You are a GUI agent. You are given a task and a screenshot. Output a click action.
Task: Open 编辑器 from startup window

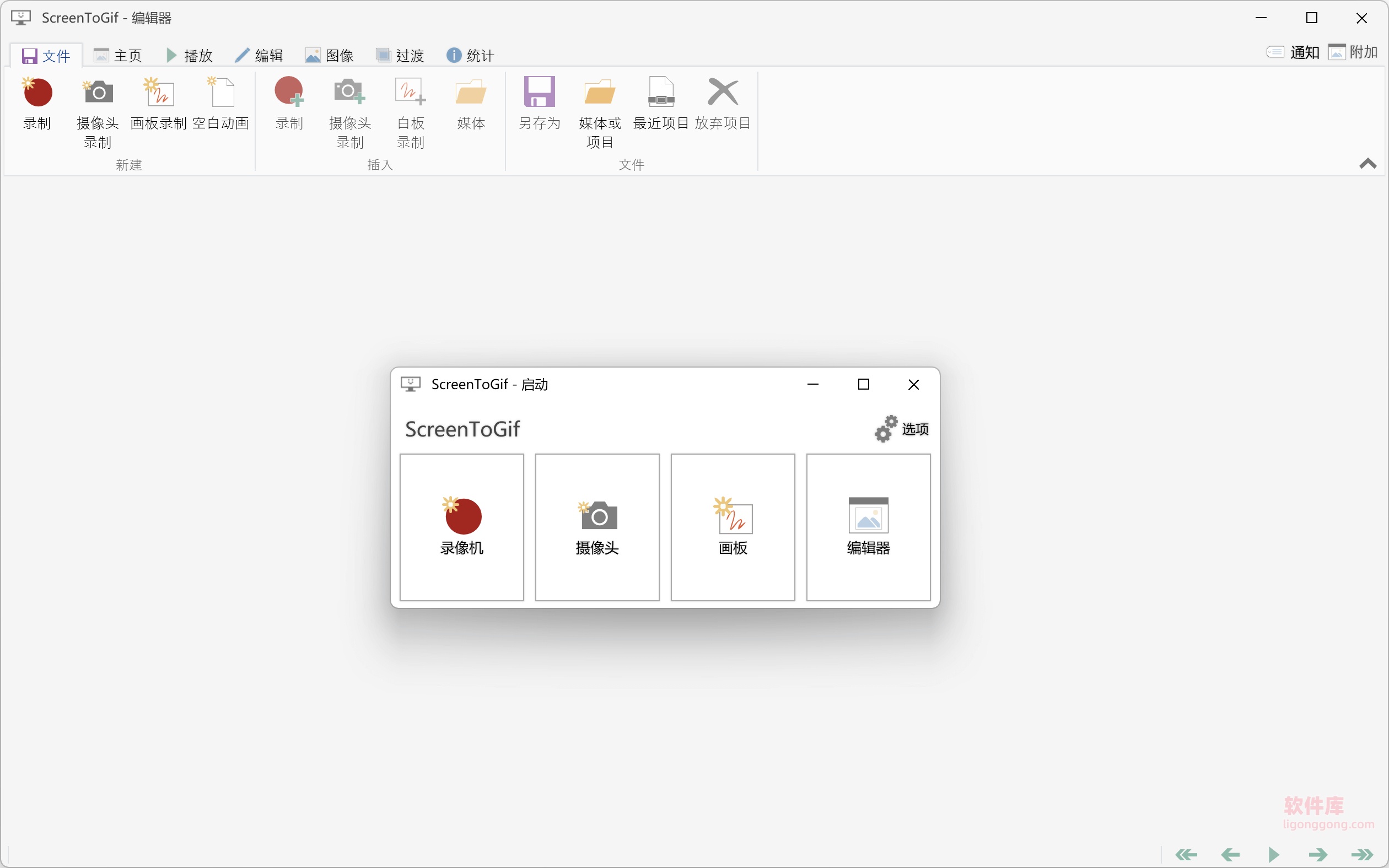click(868, 526)
